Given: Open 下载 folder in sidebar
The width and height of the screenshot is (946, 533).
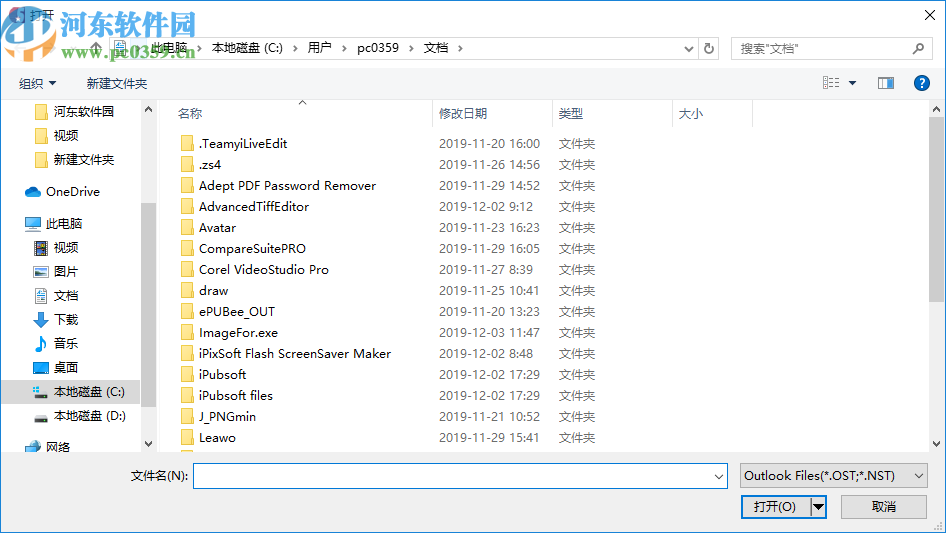Looking at the screenshot, I should point(56,320).
